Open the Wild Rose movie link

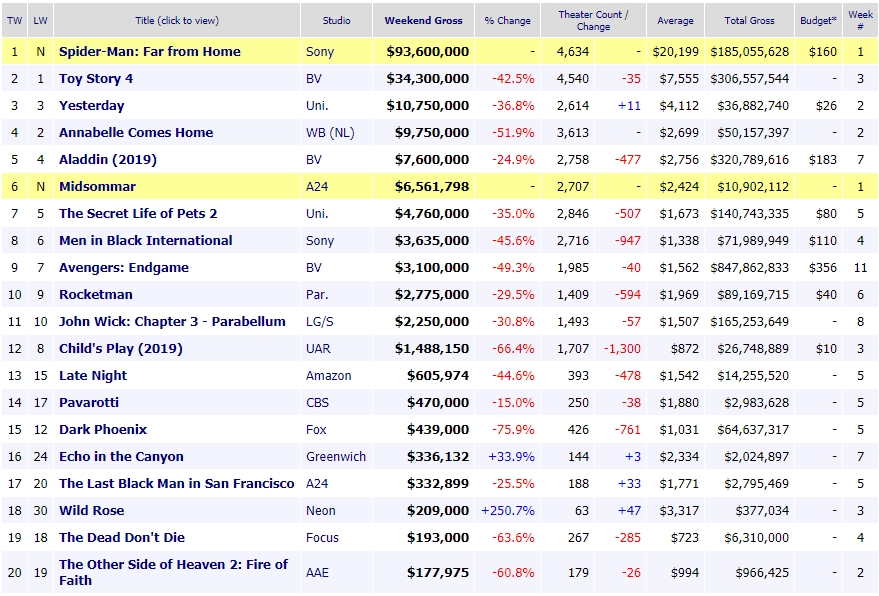click(92, 510)
